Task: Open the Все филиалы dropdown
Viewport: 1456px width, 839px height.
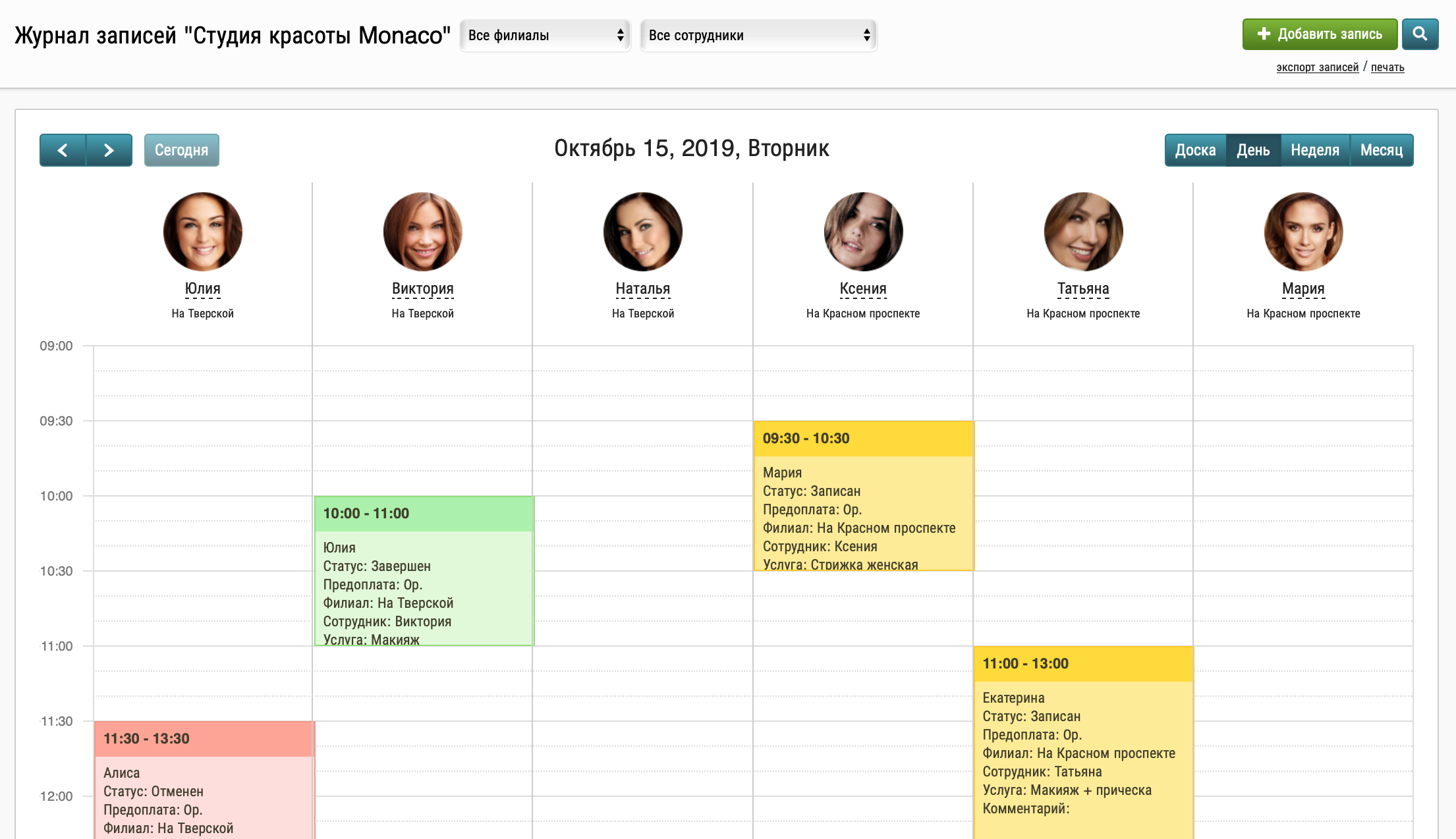Action: tap(545, 36)
